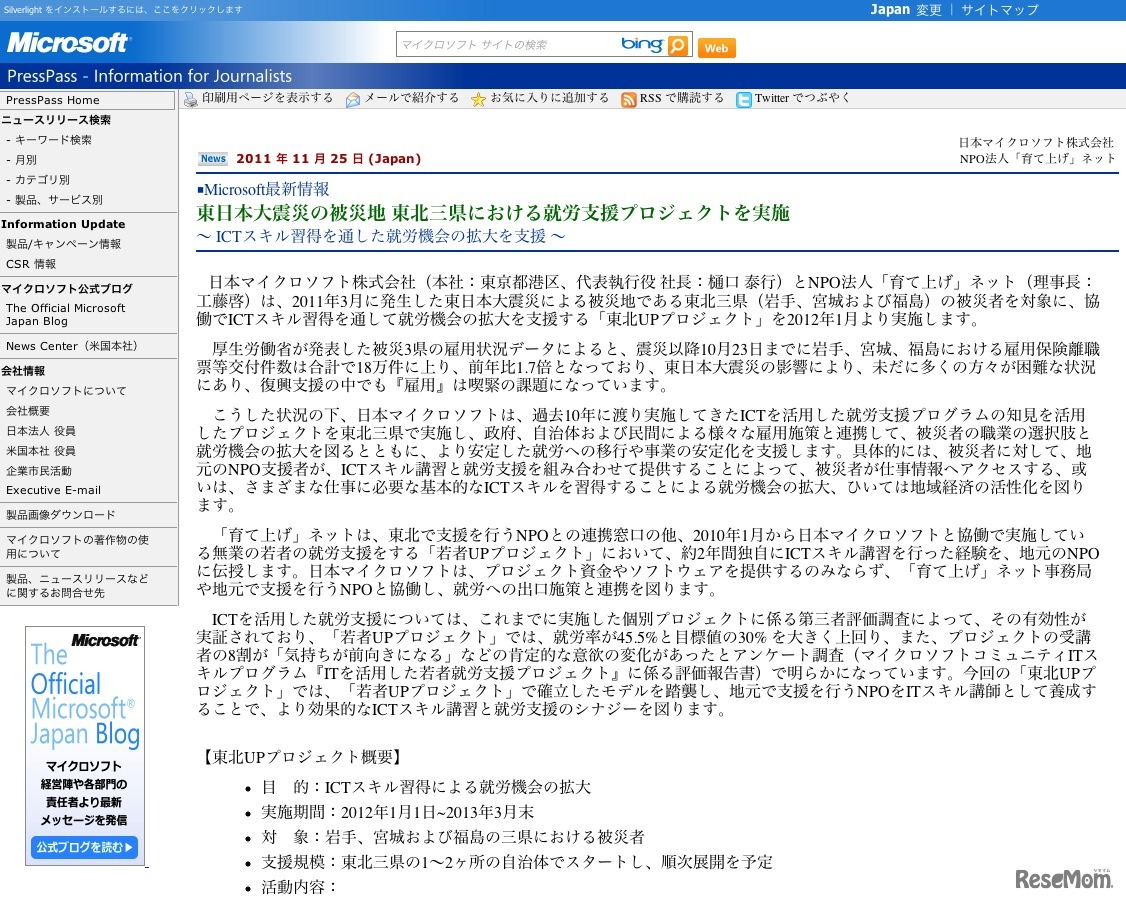Open 会社概要 sidebar item

(x=28, y=411)
